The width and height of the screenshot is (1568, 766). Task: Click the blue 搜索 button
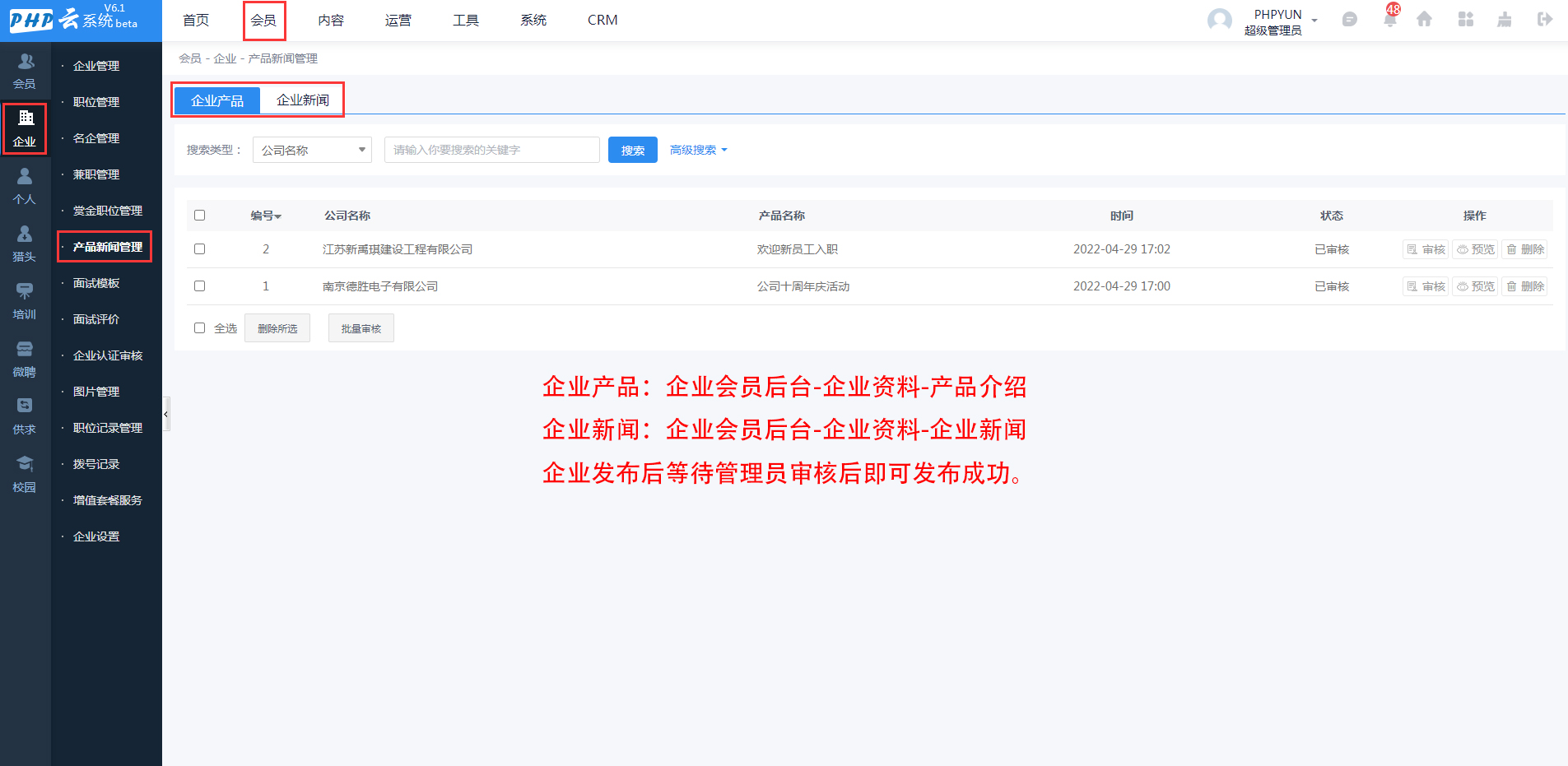(633, 150)
